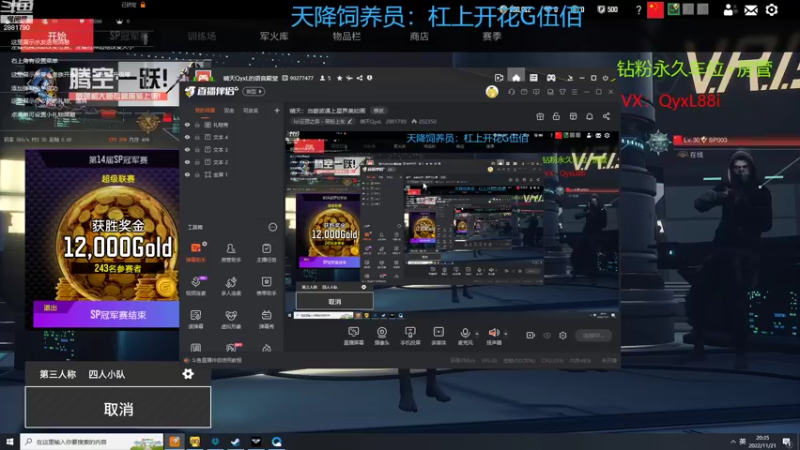Click the large 取消 cancel button
800x450 pixels.
click(118, 407)
